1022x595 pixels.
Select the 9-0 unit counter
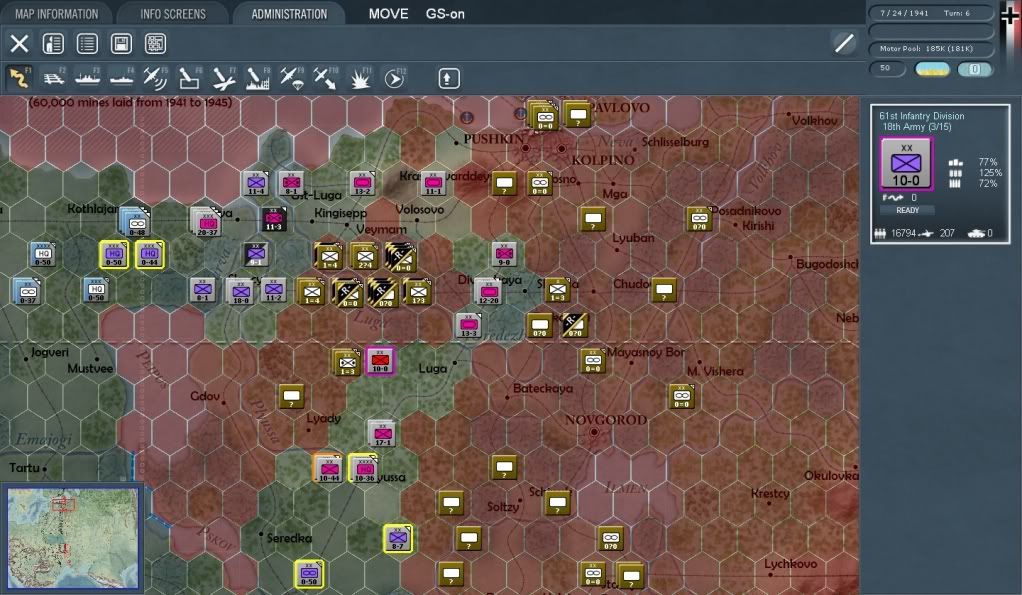coord(504,254)
